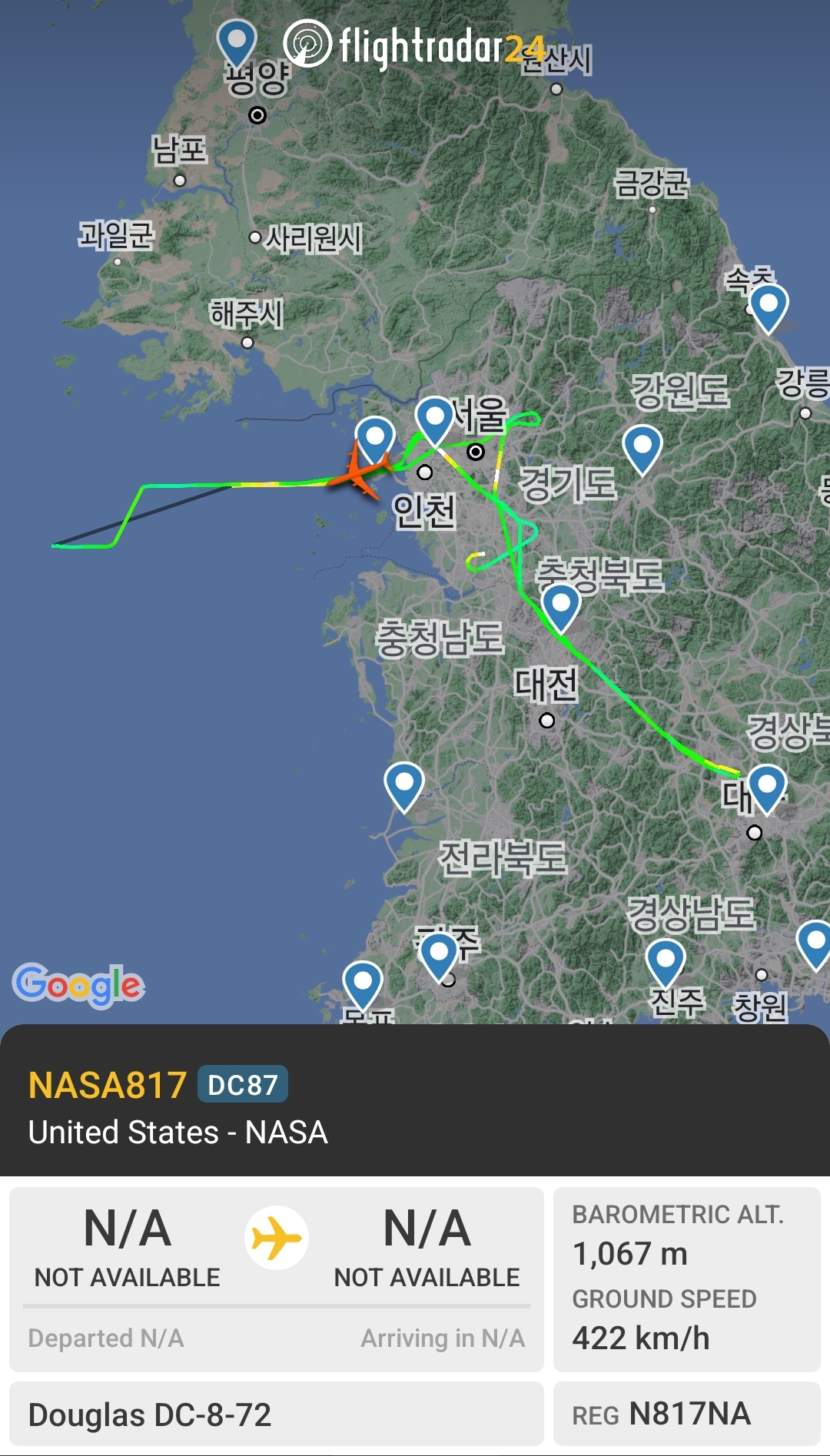830x1456 pixels.
Task: Tap the yellow airplane route icon
Action: pos(277,1238)
